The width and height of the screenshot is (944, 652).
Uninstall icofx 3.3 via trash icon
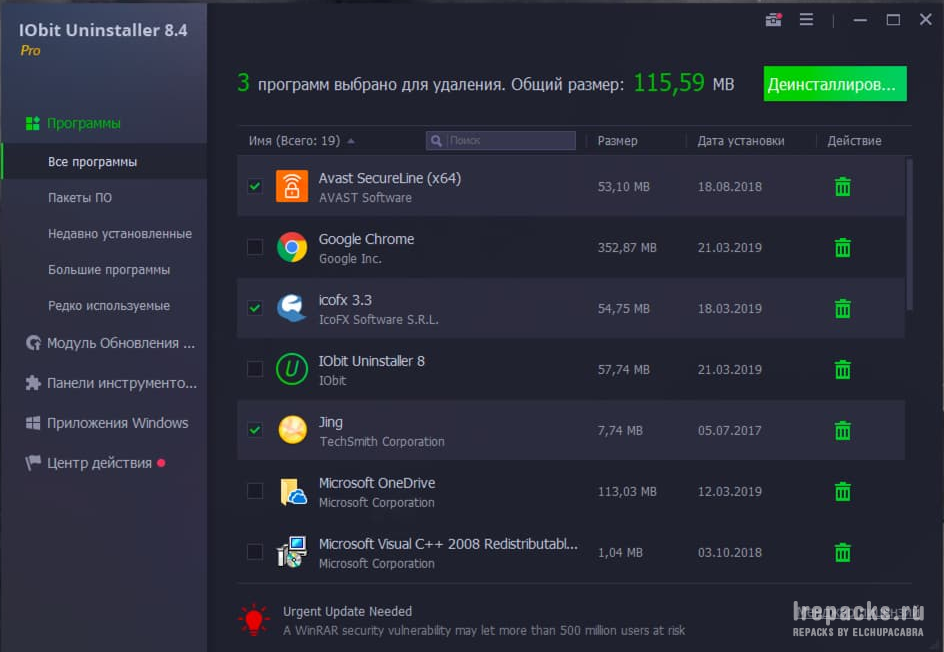(843, 308)
